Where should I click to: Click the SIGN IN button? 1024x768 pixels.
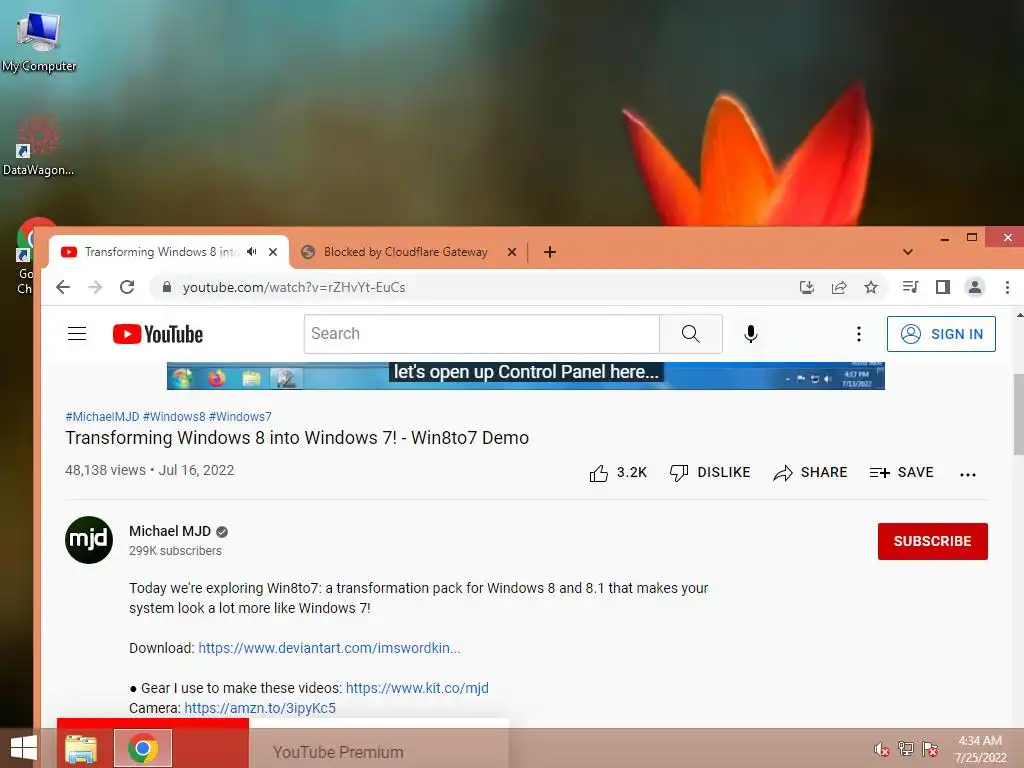(941, 334)
